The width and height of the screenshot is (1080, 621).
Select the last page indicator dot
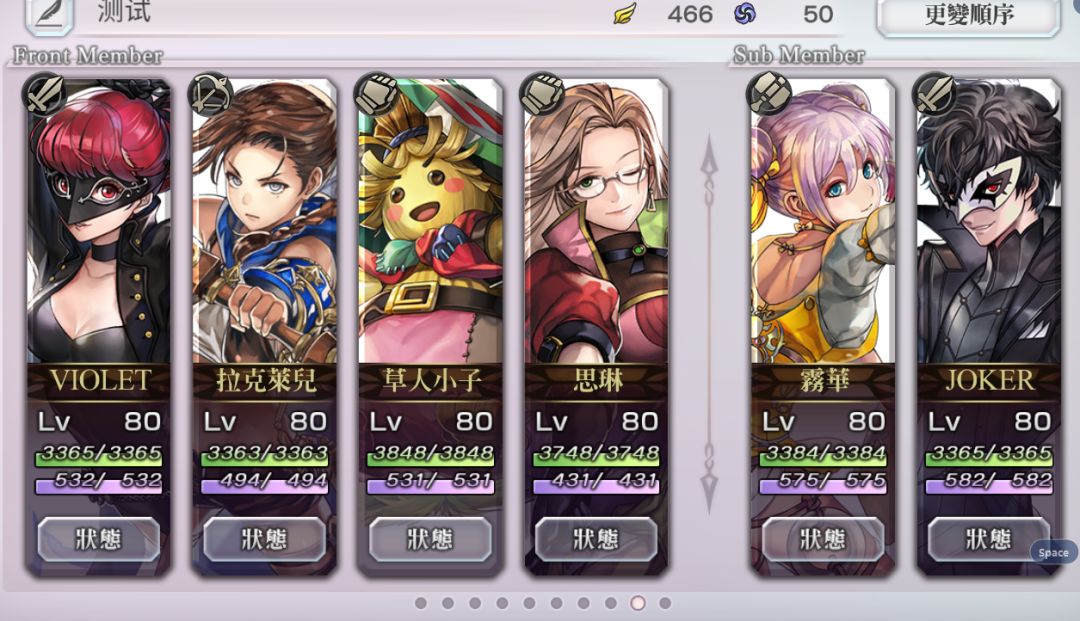(x=665, y=603)
